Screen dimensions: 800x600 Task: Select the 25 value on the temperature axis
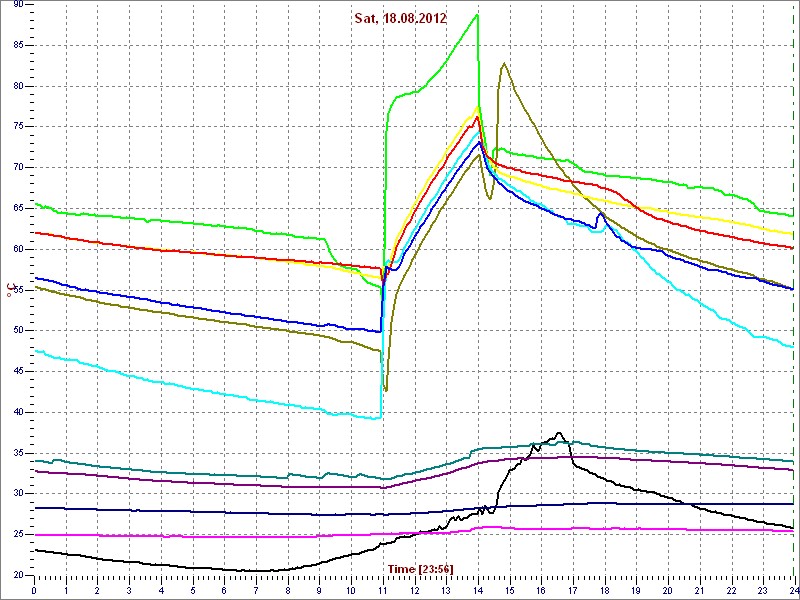click(18, 535)
